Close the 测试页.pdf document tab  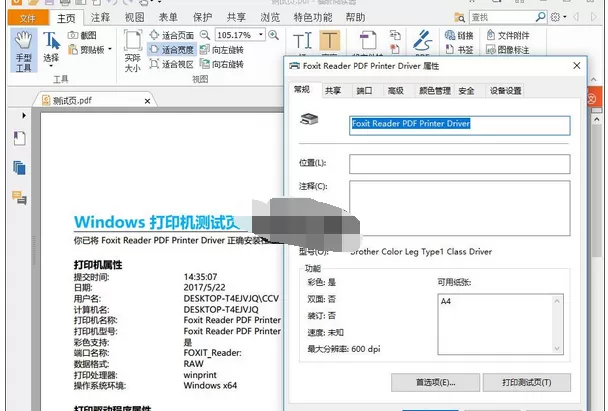click(x=147, y=101)
